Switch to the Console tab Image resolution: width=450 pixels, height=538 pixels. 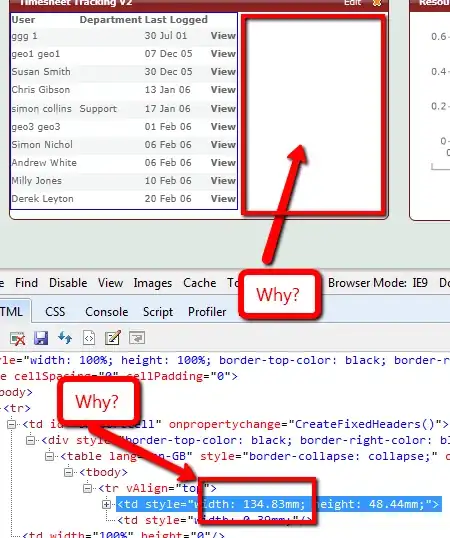coord(107,312)
